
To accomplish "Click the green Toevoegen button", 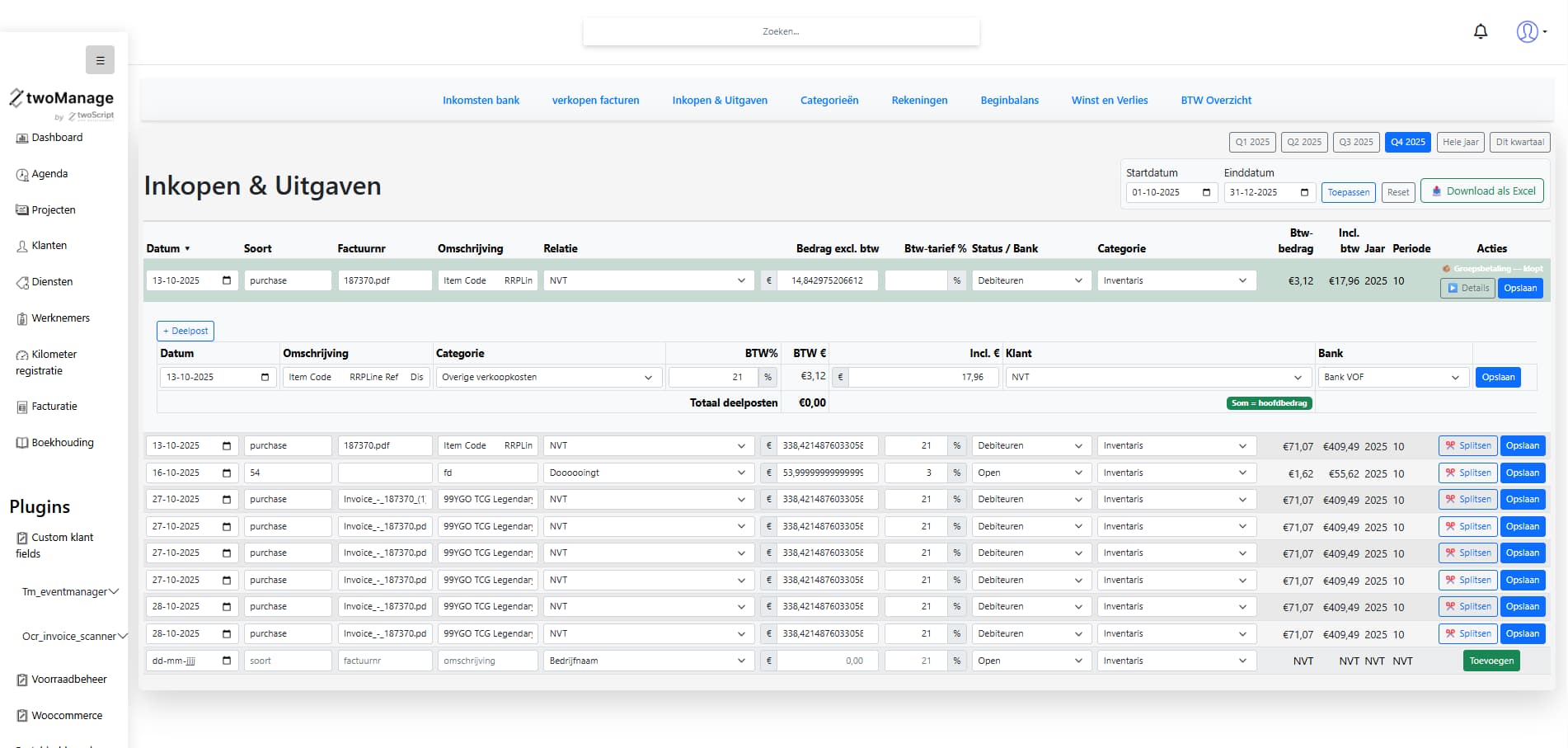I will [1491, 661].
